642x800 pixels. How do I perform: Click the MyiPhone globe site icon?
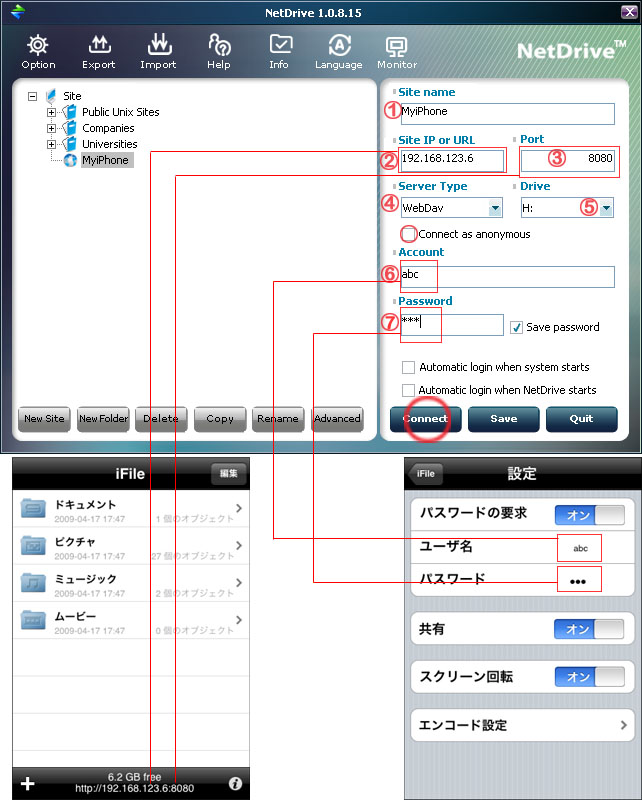coord(70,160)
